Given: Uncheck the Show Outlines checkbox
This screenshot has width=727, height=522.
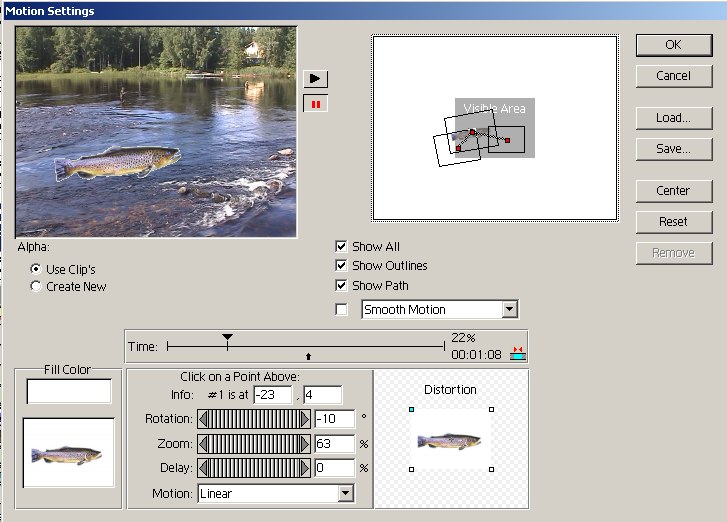Looking at the screenshot, I should coord(341,265).
